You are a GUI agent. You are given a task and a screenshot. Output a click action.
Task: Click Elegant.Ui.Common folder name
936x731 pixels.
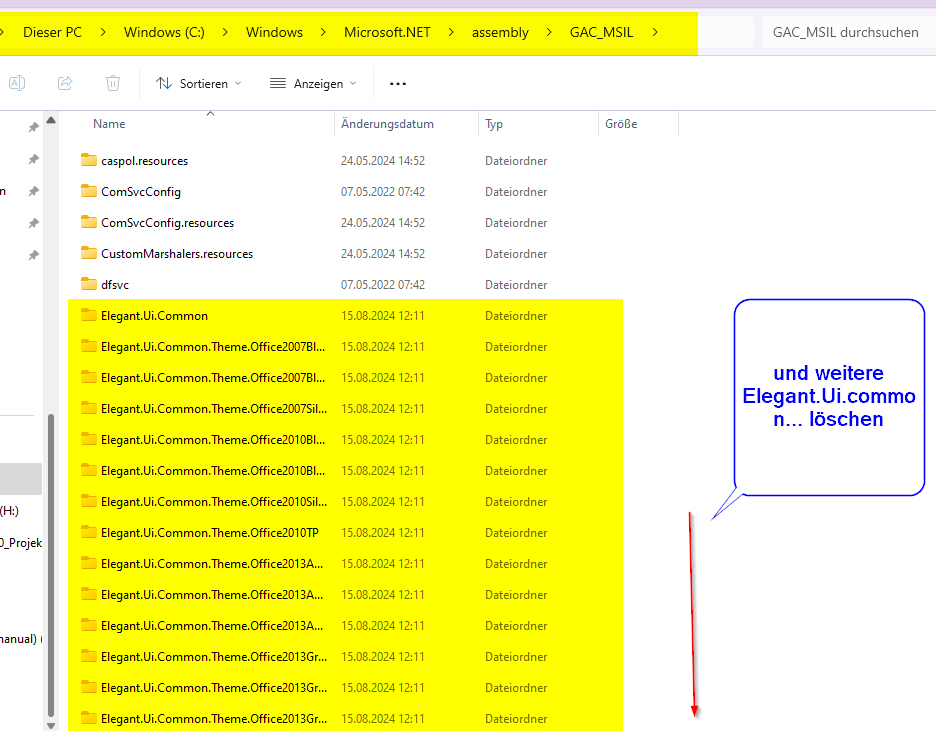[155, 316]
